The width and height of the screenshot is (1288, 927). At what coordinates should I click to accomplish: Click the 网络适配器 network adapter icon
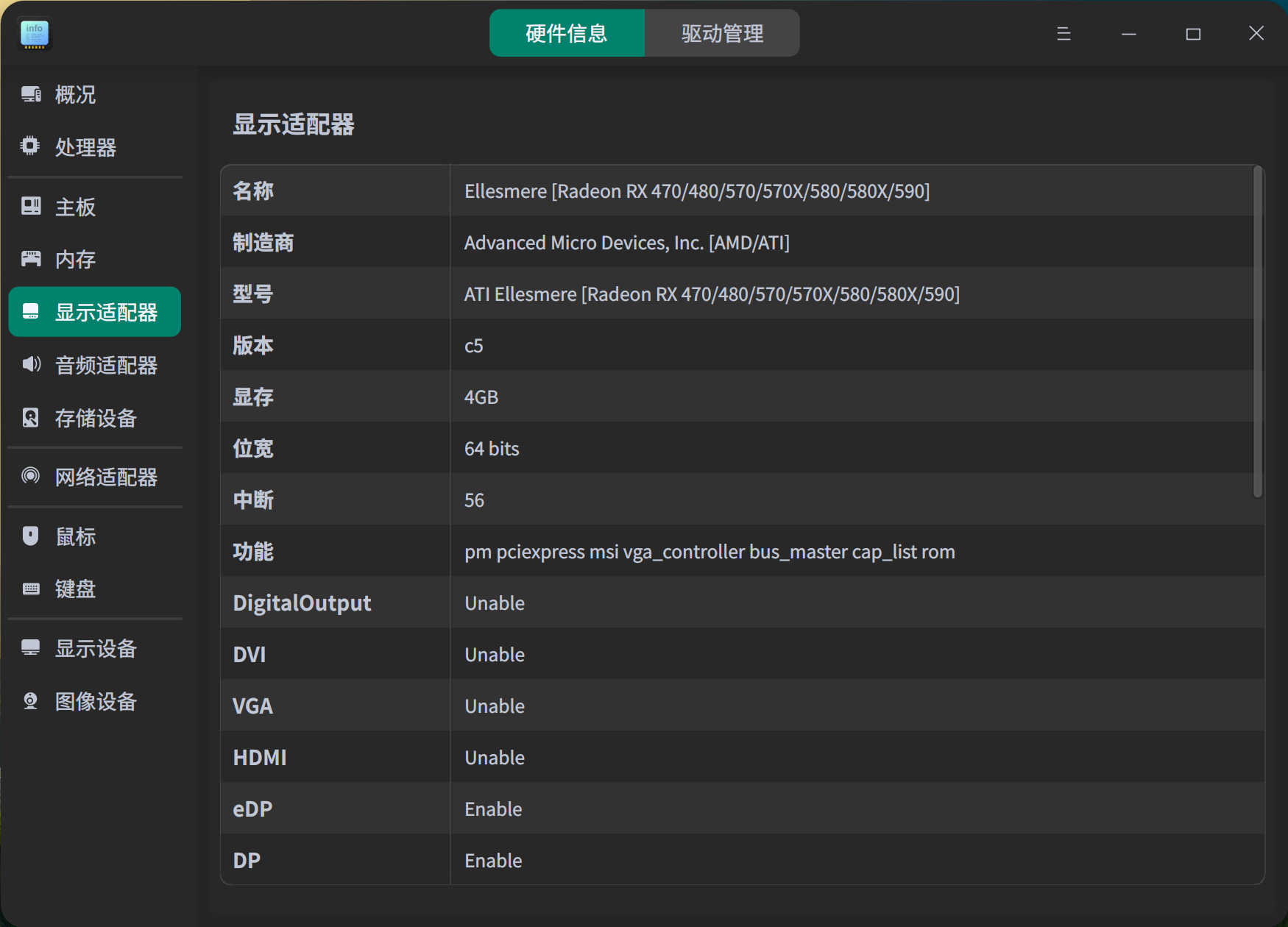[x=29, y=477]
